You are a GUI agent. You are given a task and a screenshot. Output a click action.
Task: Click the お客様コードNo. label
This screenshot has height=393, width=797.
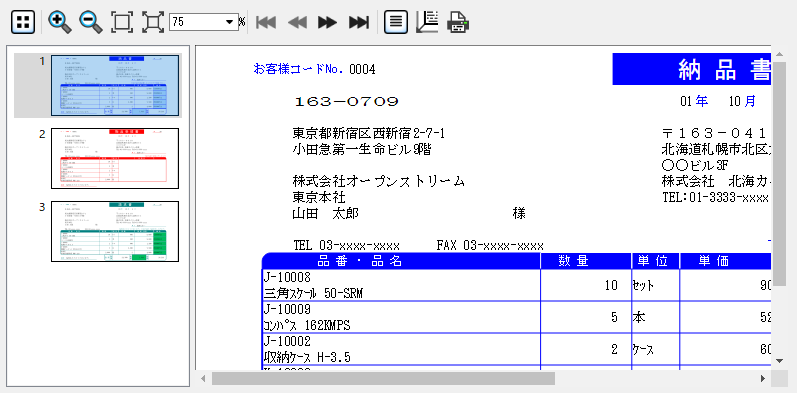[x=299, y=69]
